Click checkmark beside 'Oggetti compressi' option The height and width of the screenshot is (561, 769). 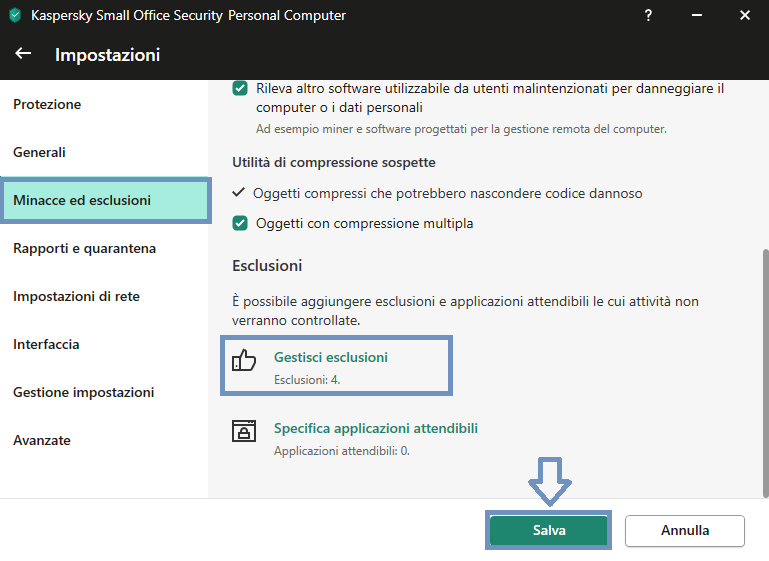[238, 192]
